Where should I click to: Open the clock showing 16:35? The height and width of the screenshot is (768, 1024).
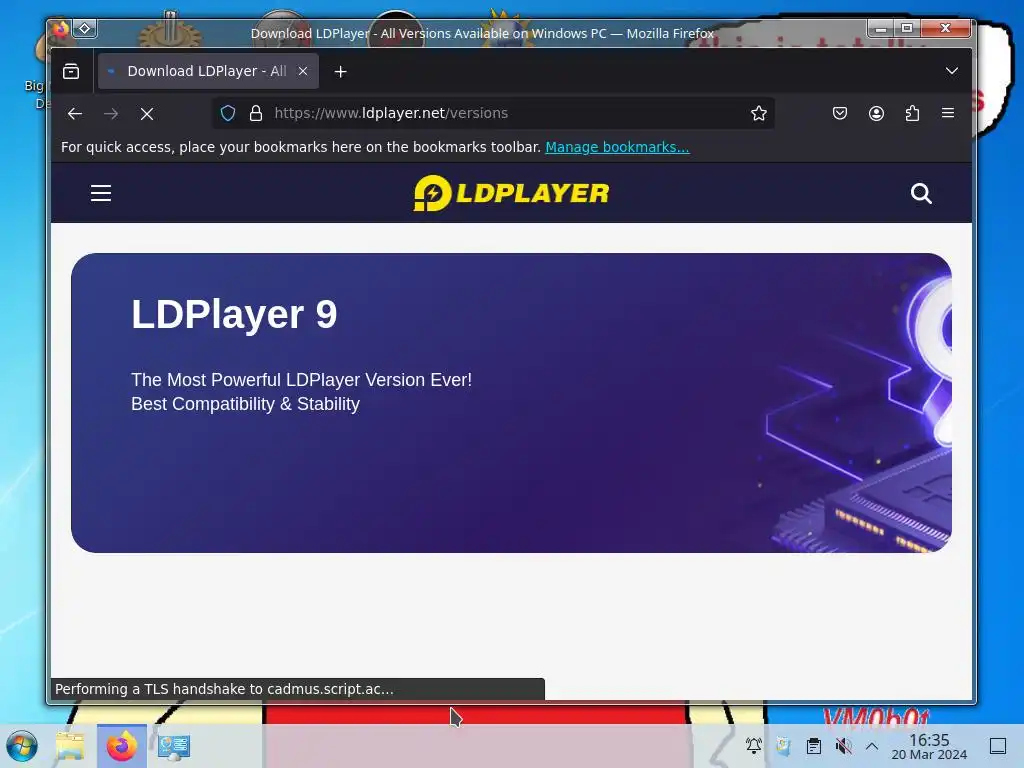click(929, 746)
